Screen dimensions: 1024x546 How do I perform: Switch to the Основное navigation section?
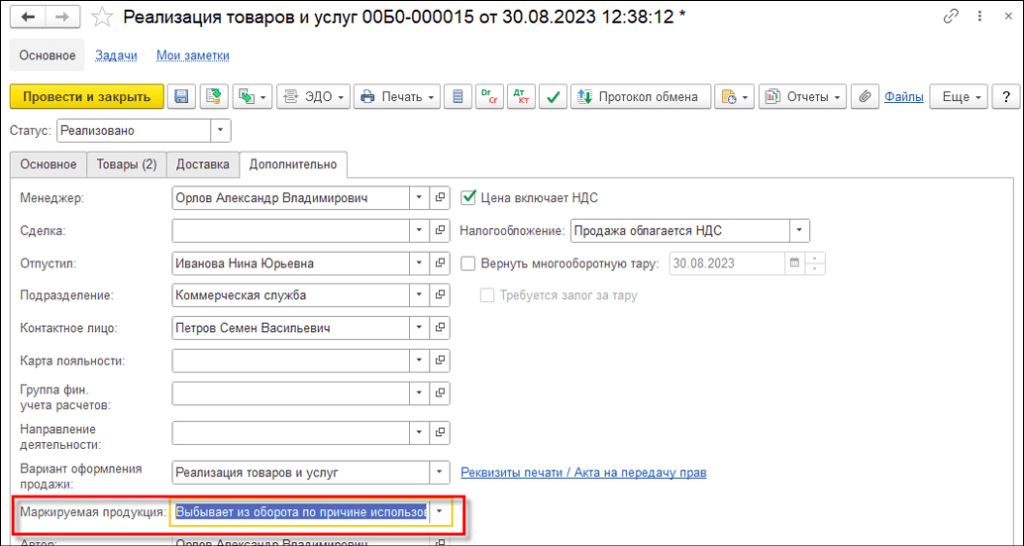tap(47, 56)
